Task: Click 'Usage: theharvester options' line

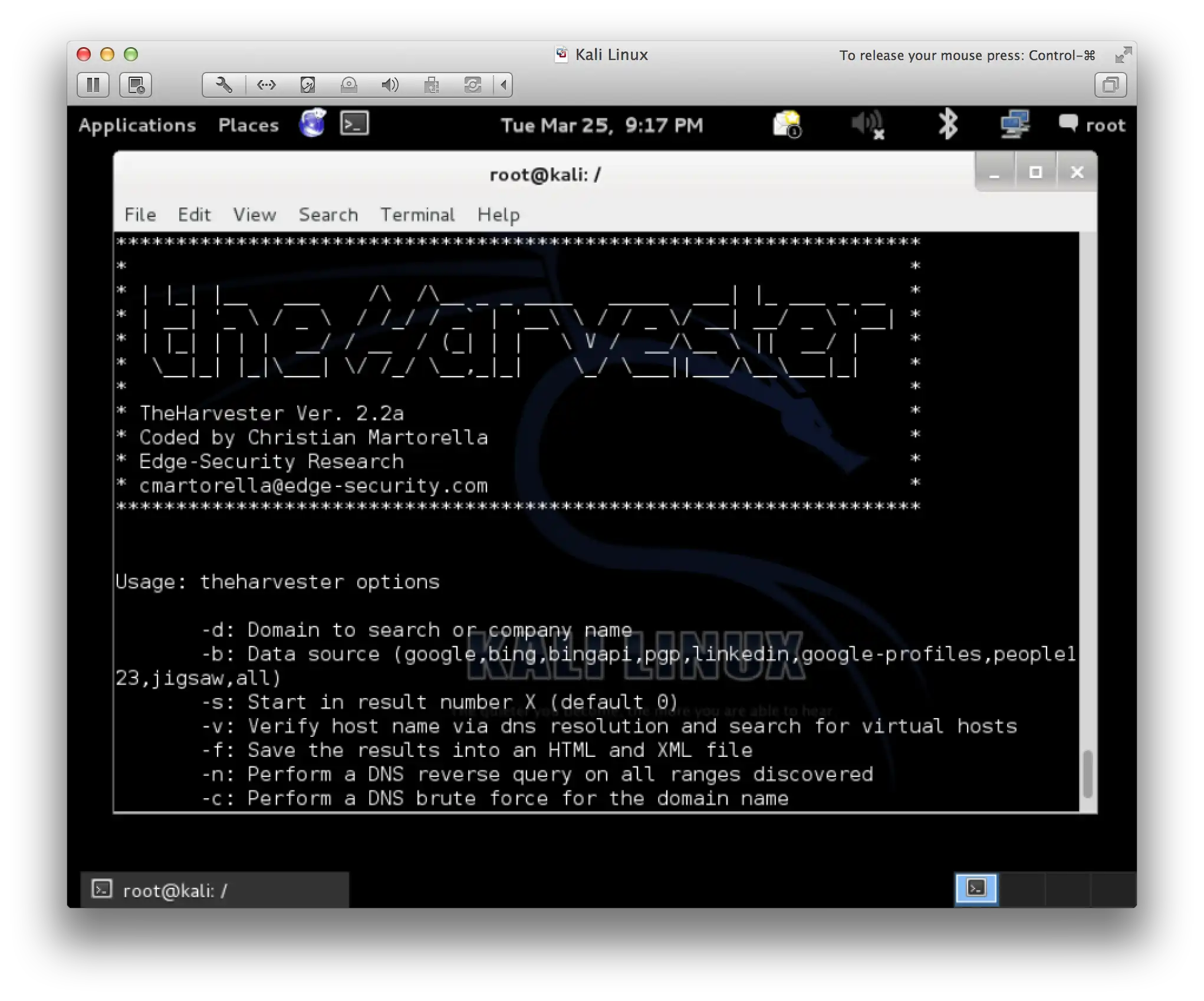Action: point(278,582)
